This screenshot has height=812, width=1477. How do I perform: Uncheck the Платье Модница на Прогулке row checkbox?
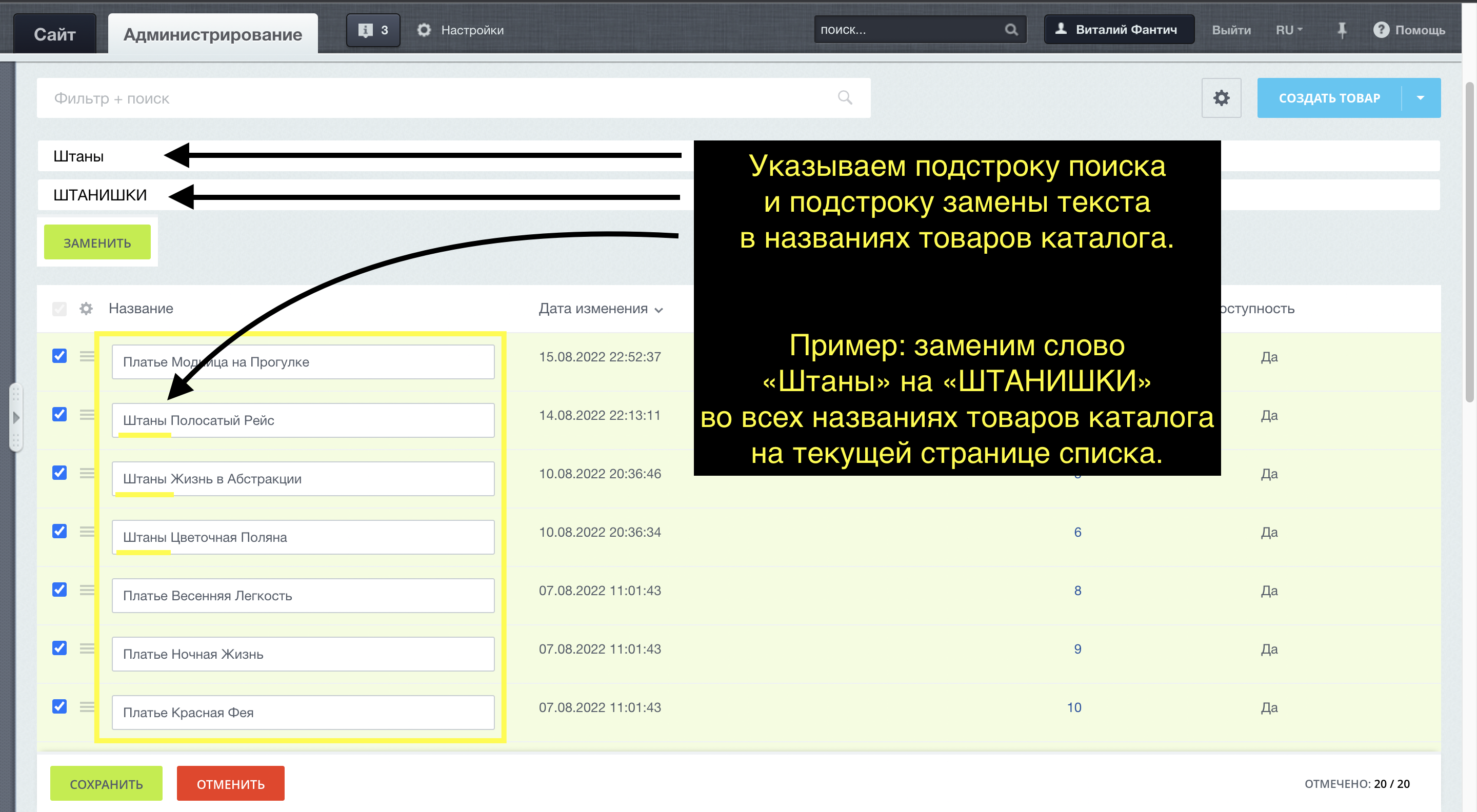(59, 356)
